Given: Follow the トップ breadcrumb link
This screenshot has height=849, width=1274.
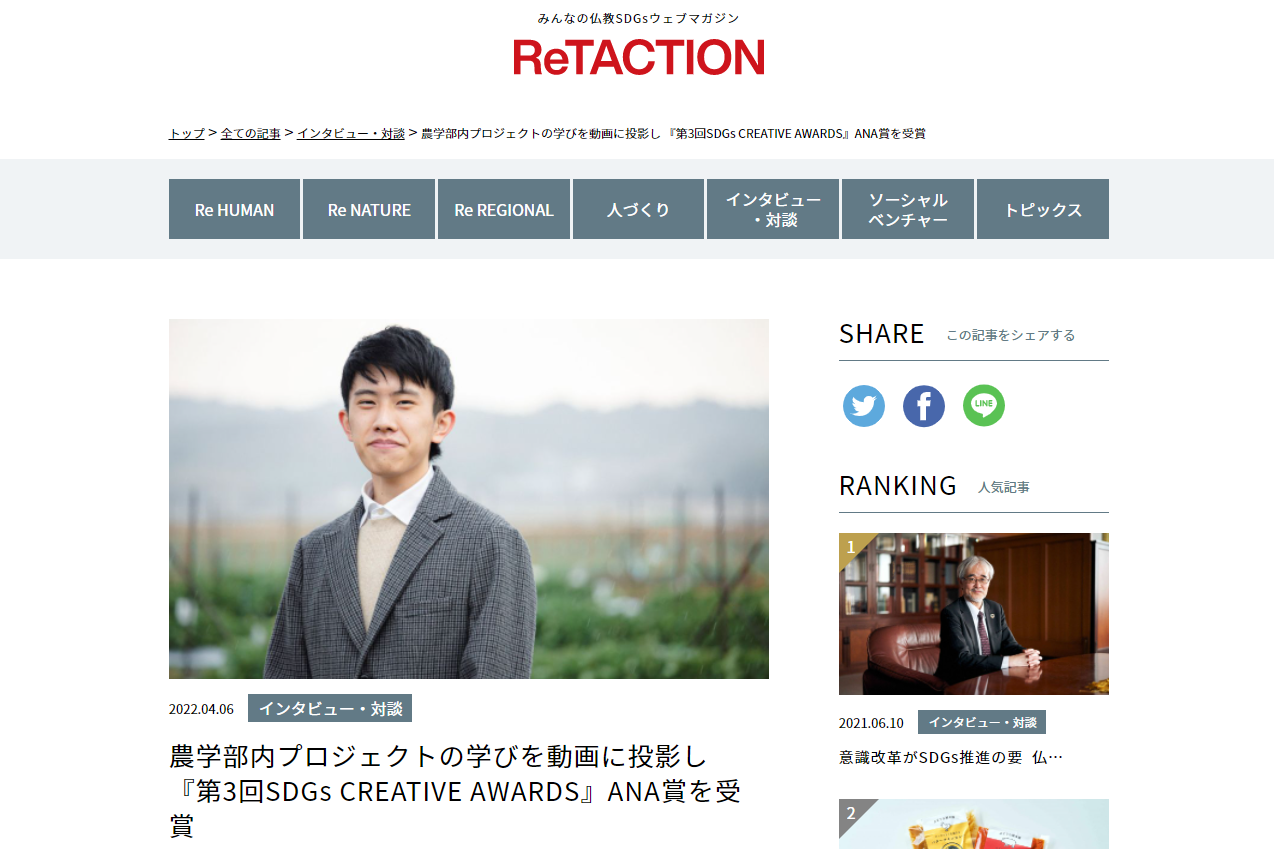Looking at the screenshot, I should (187, 133).
